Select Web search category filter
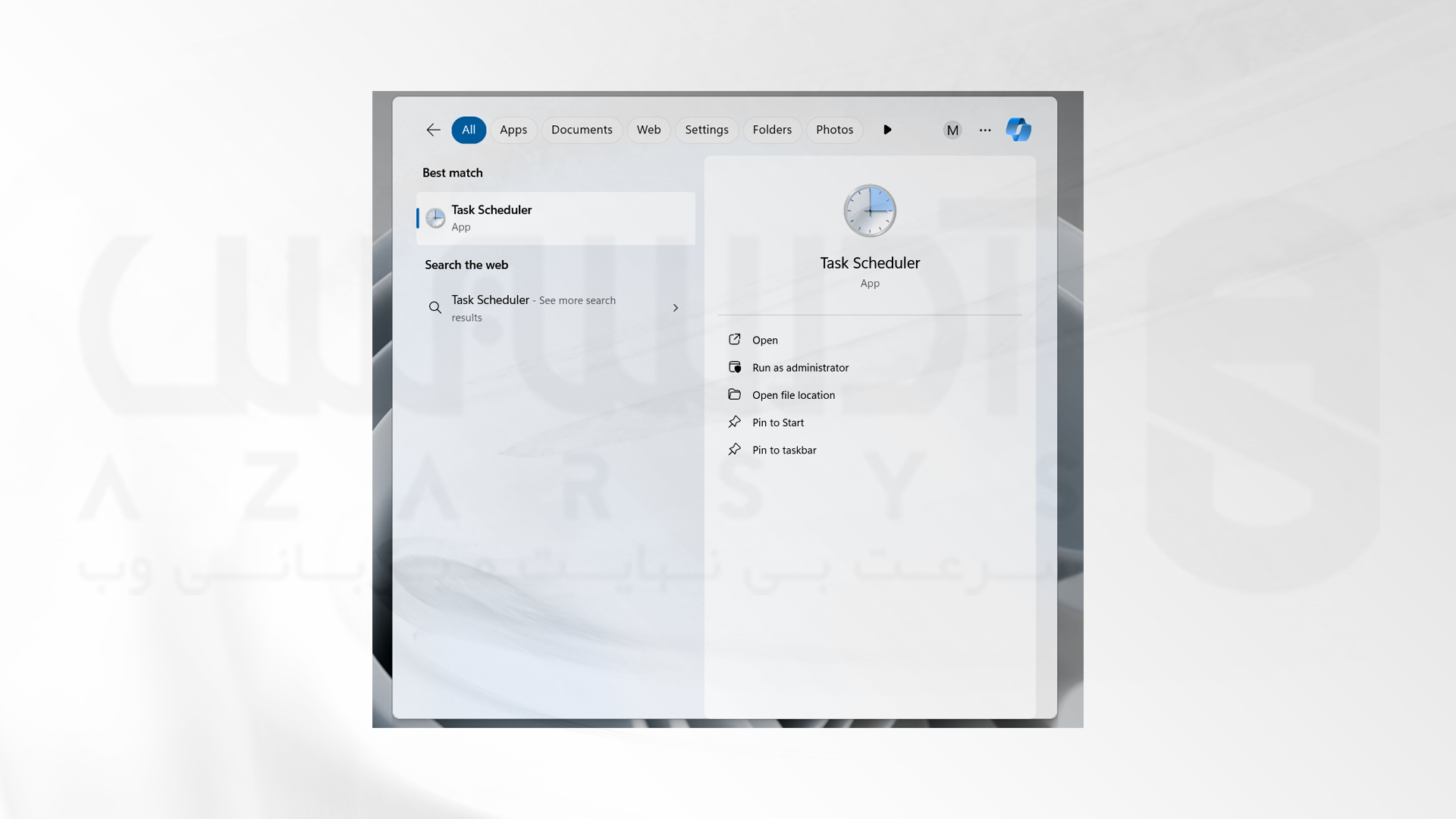 [648, 129]
